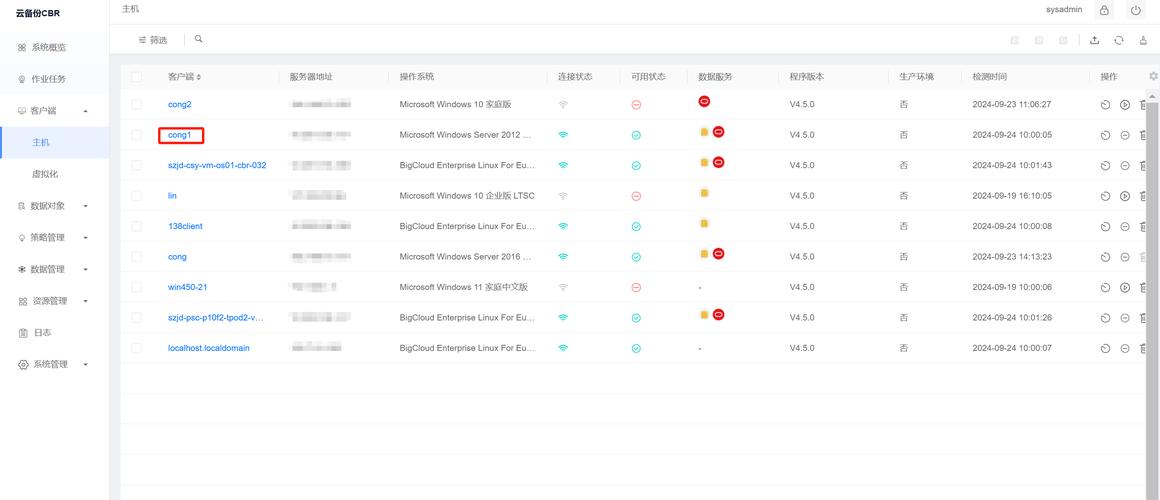Screen dimensions: 1160x500
Task: Click the history clock icon for cong1
Action: (1106, 135)
